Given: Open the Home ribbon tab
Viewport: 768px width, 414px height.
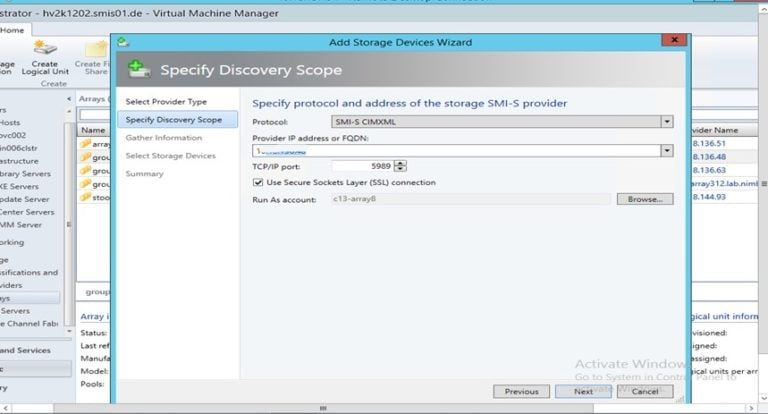Looking at the screenshot, I should (x=12, y=30).
